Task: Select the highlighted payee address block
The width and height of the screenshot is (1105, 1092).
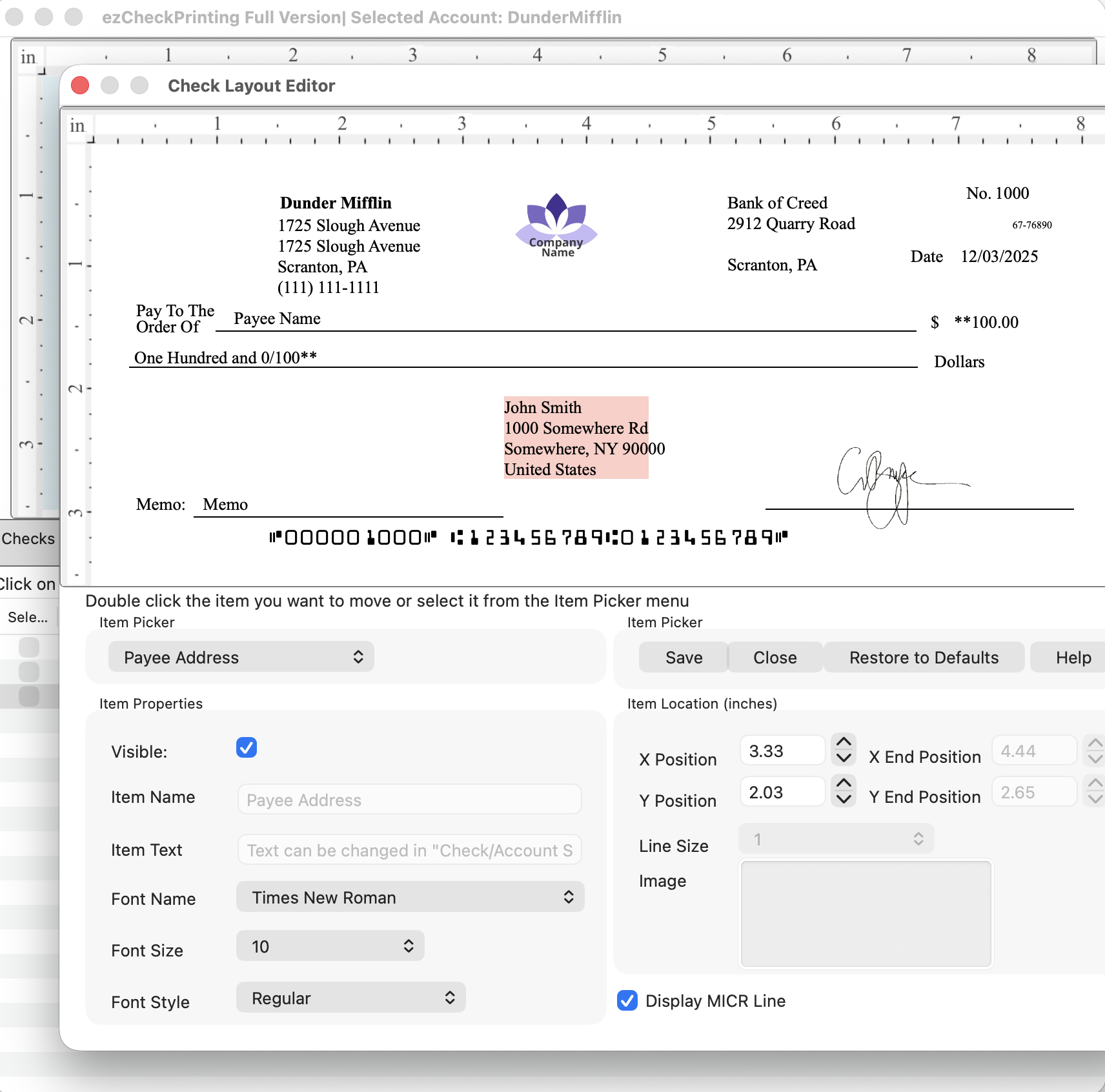Action: click(x=576, y=438)
